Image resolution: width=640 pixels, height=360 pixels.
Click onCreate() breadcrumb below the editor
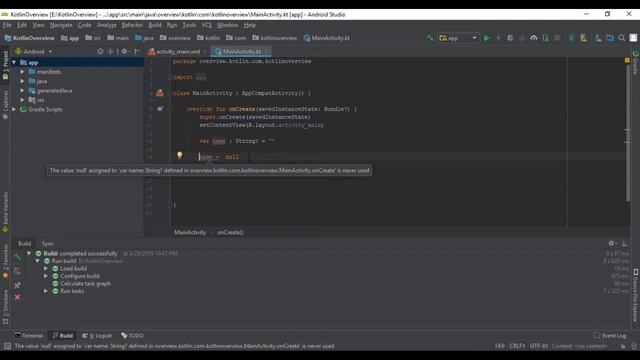point(230,232)
